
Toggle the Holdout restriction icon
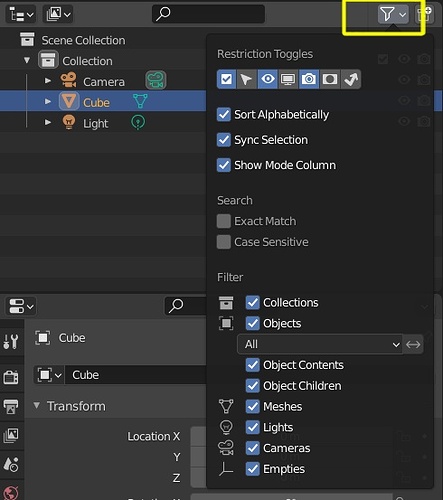click(x=330, y=79)
